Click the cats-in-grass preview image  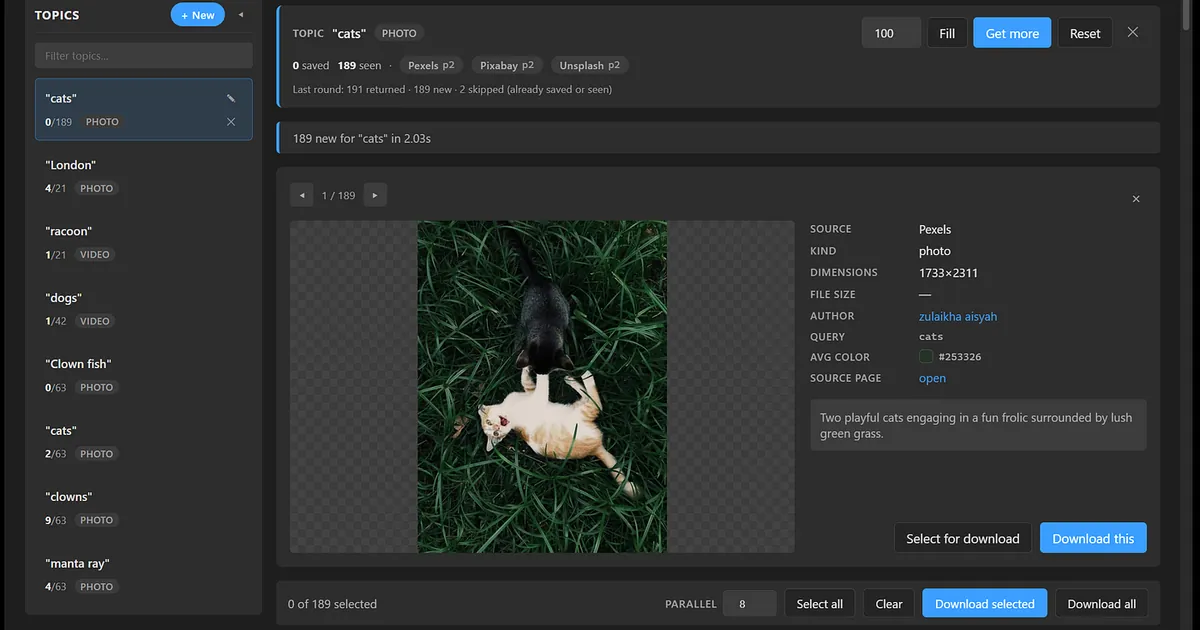coord(542,387)
